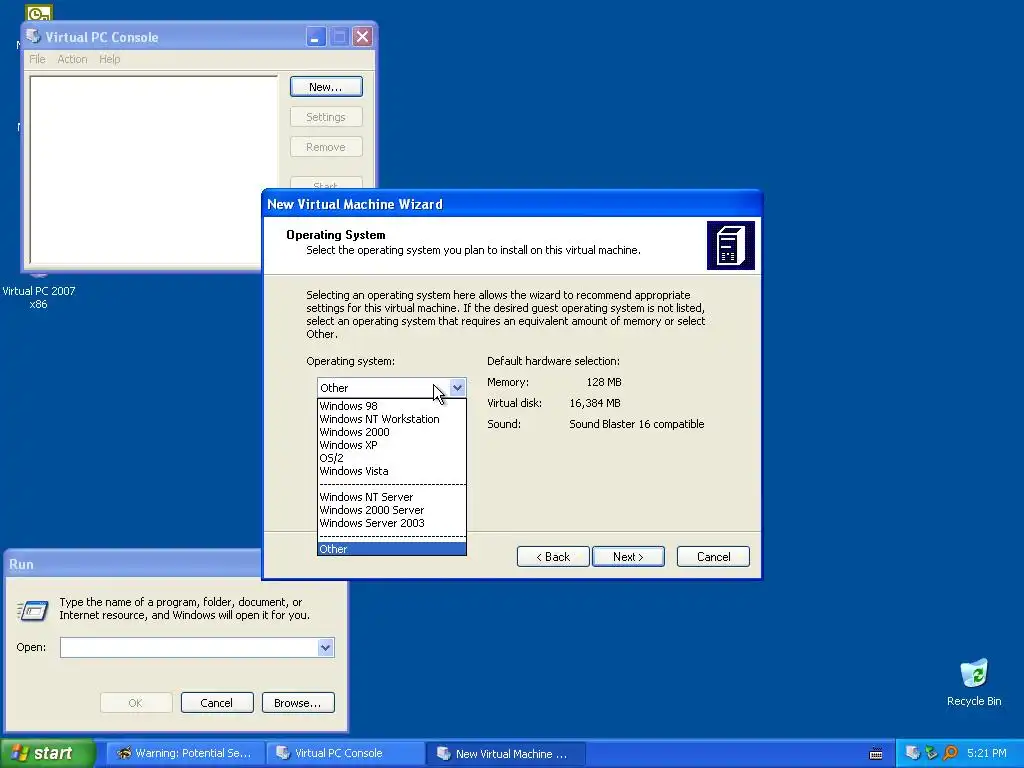Switch to Warning: Potential Se... taskbar item
The width and height of the screenshot is (1024, 768).
tap(185, 753)
